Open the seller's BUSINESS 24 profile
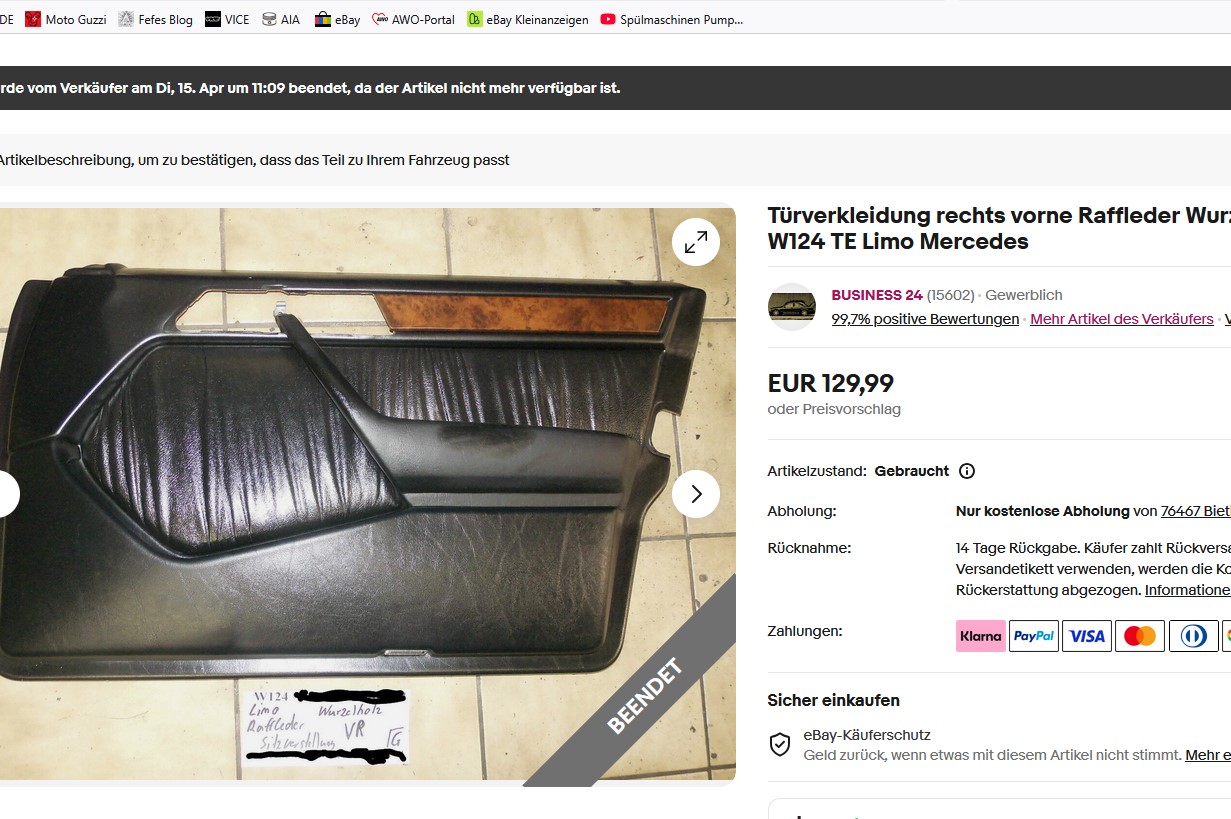The image size is (1231, 819). (877, 295)
